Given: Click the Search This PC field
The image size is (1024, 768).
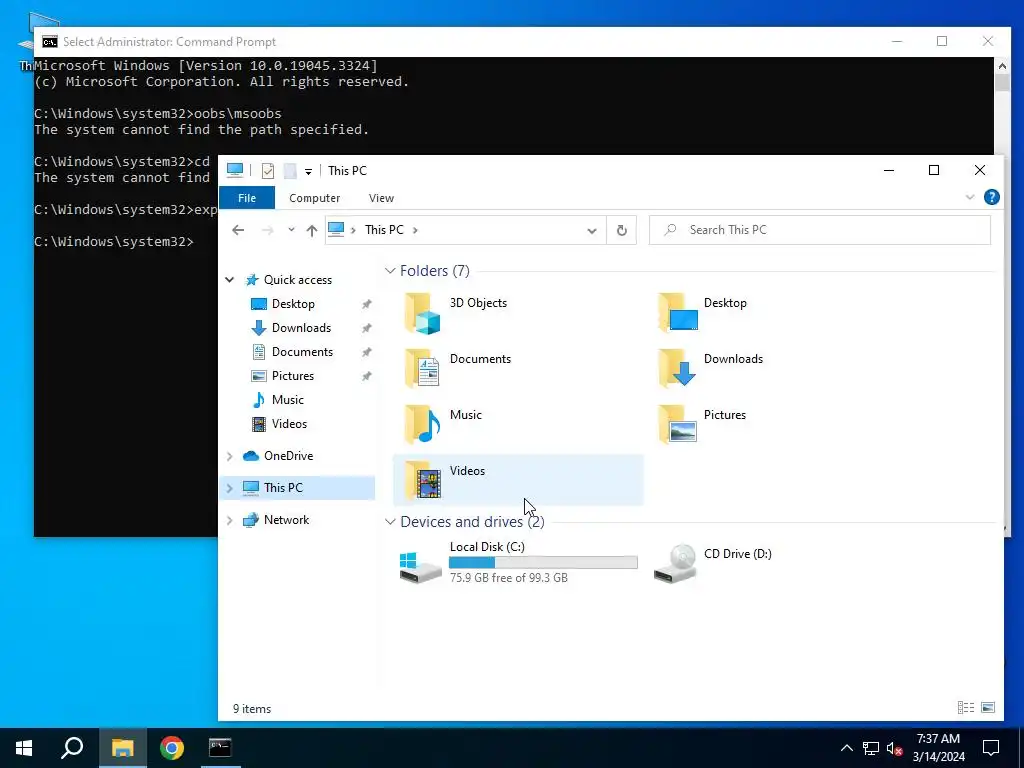Looking at the screenshot, I should [820, 230].
